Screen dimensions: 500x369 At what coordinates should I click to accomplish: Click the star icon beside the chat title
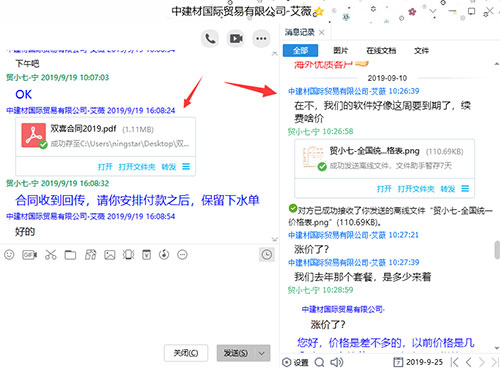point(319,12)
